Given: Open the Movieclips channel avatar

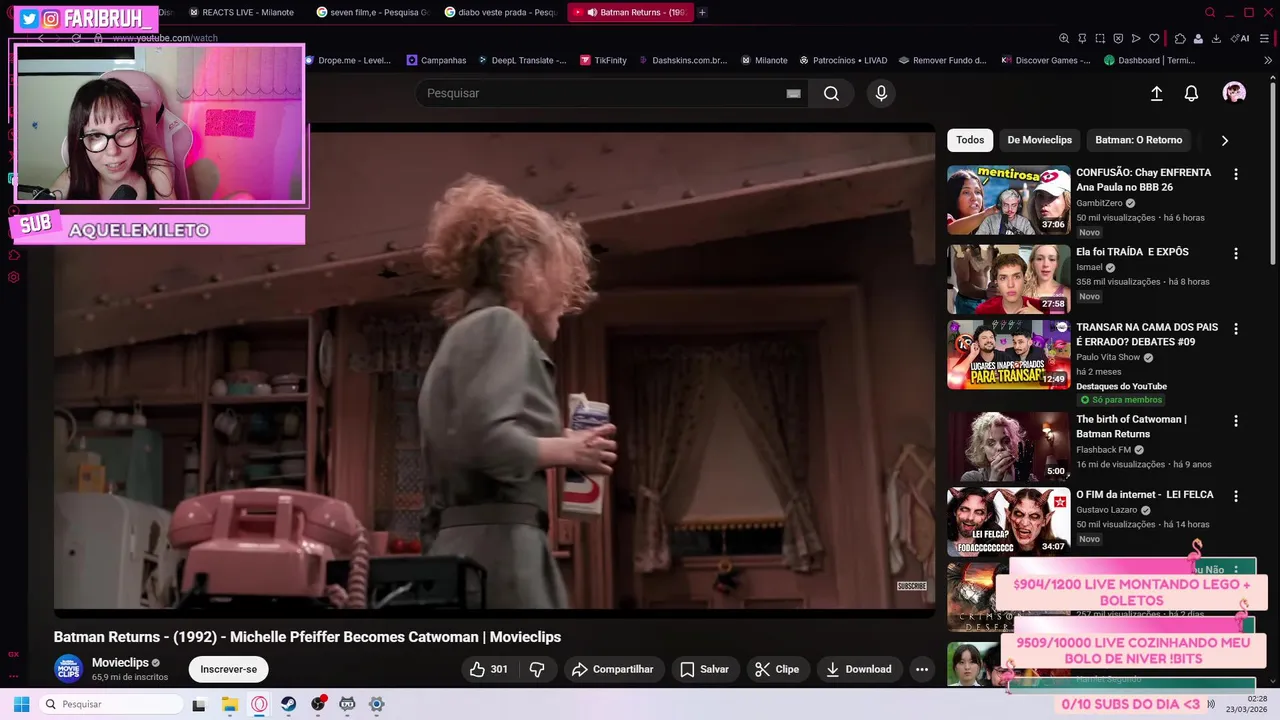Looking at the screenshot, I should click(68, 669).
